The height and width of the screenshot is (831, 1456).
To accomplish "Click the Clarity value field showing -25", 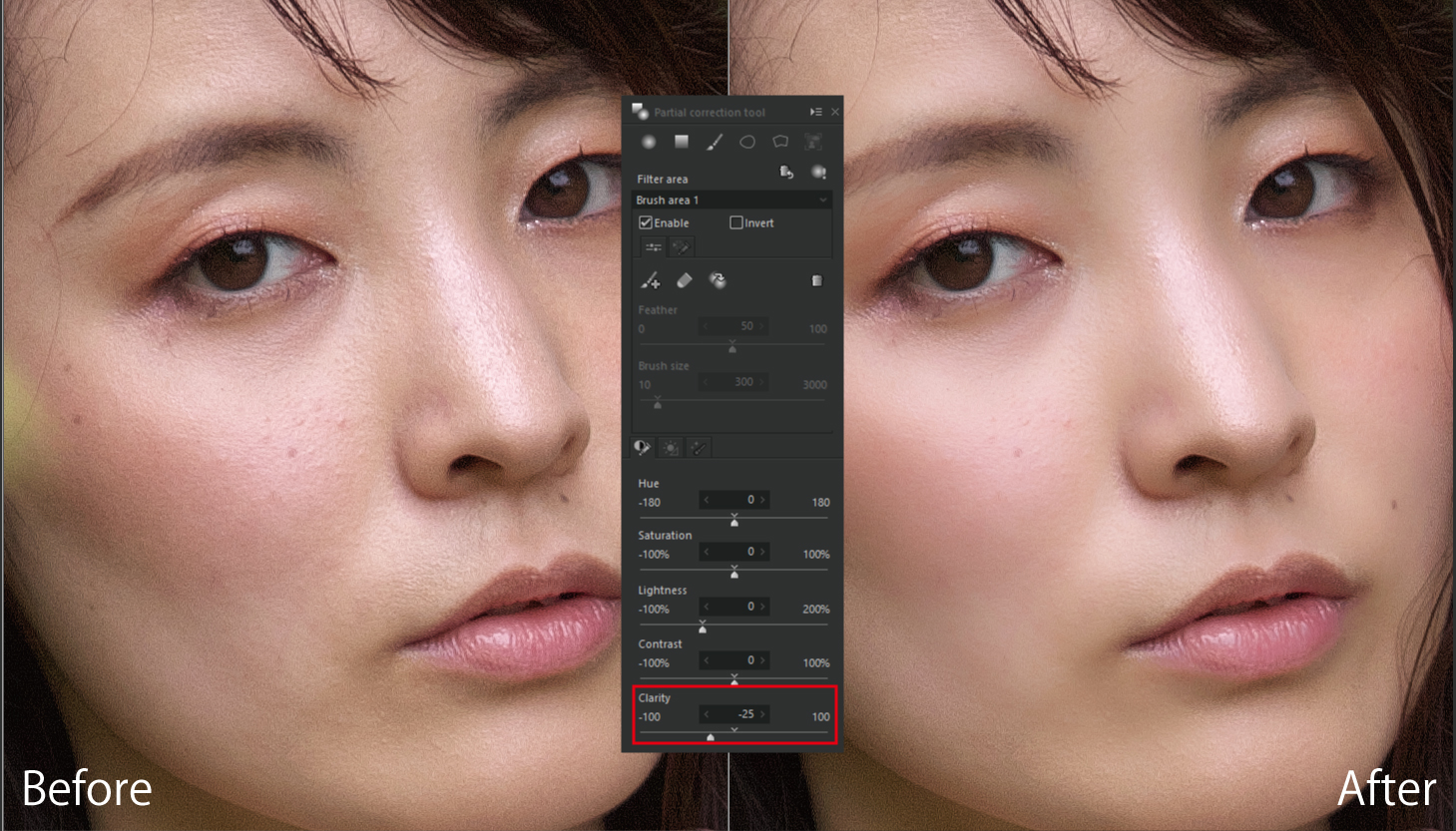I will [x=734, y=714].
